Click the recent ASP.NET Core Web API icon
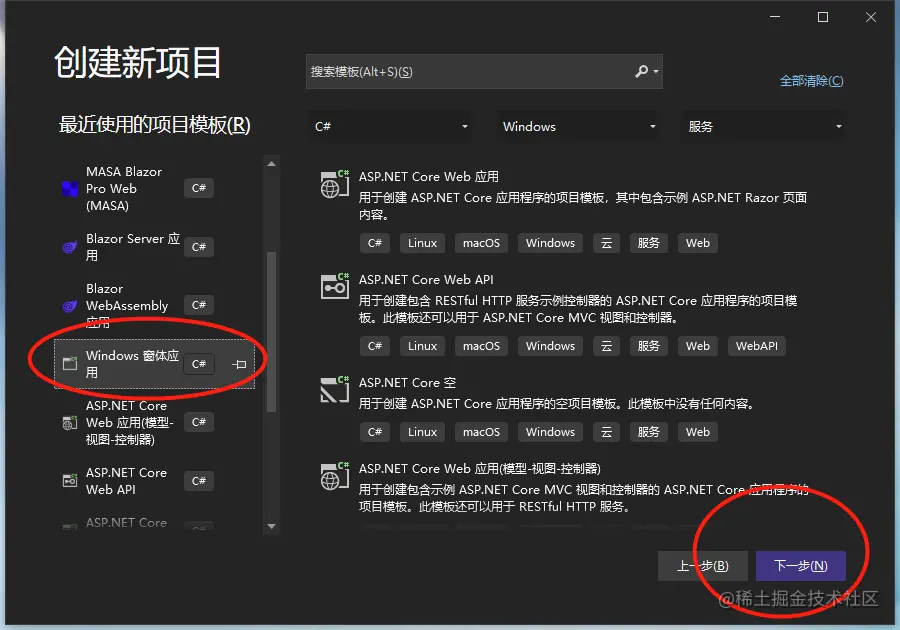Viewport: 900px width, 630px height. 70,481
